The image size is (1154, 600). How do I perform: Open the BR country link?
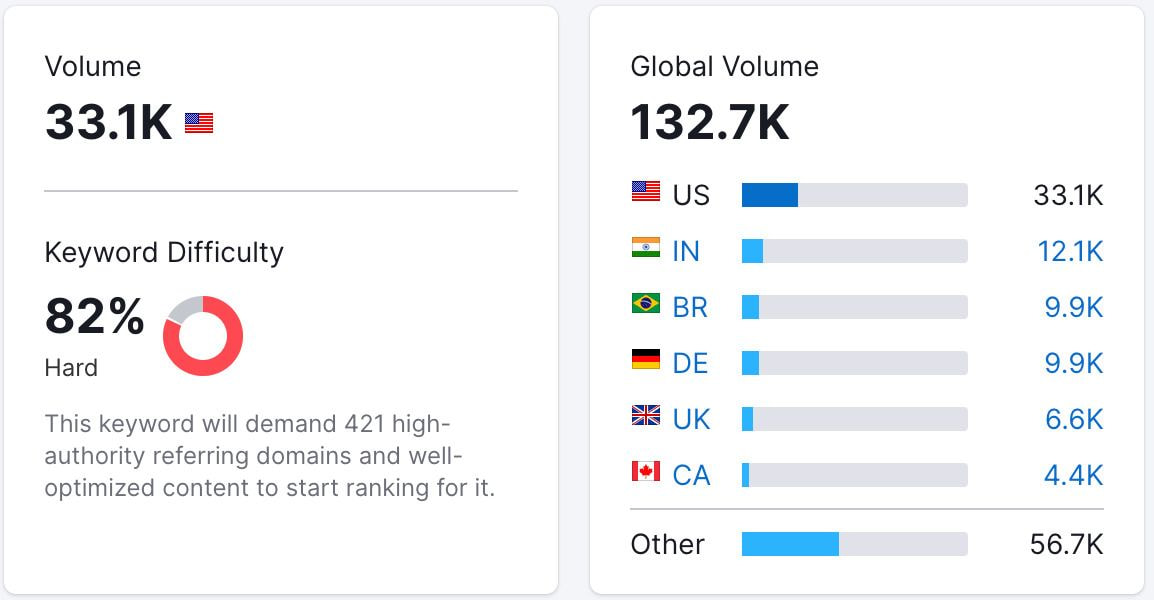690,307
